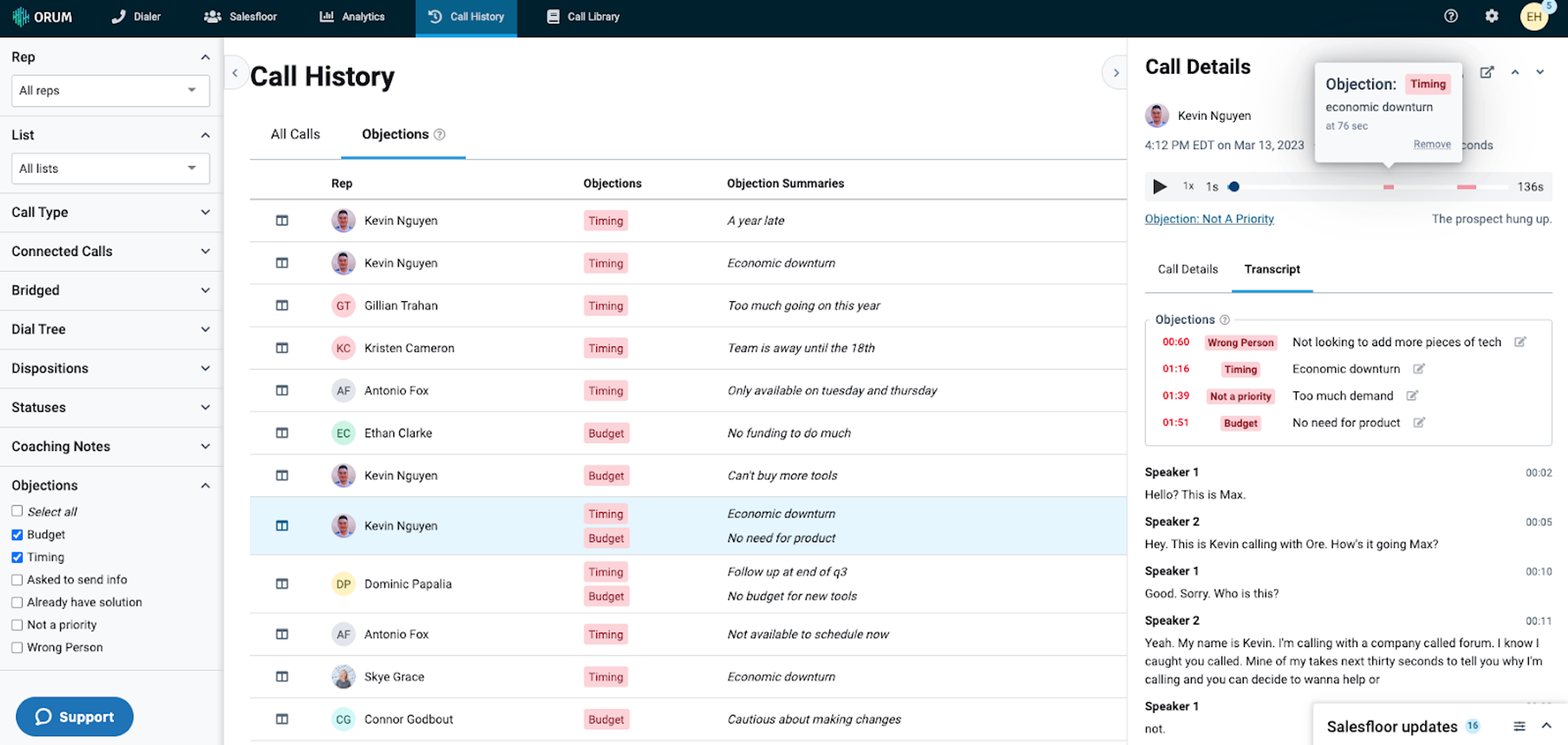Click the audio playback progress handle
Viewport: 1568px width, 745px height.
pyautogui.click(x=1234, y=187)
